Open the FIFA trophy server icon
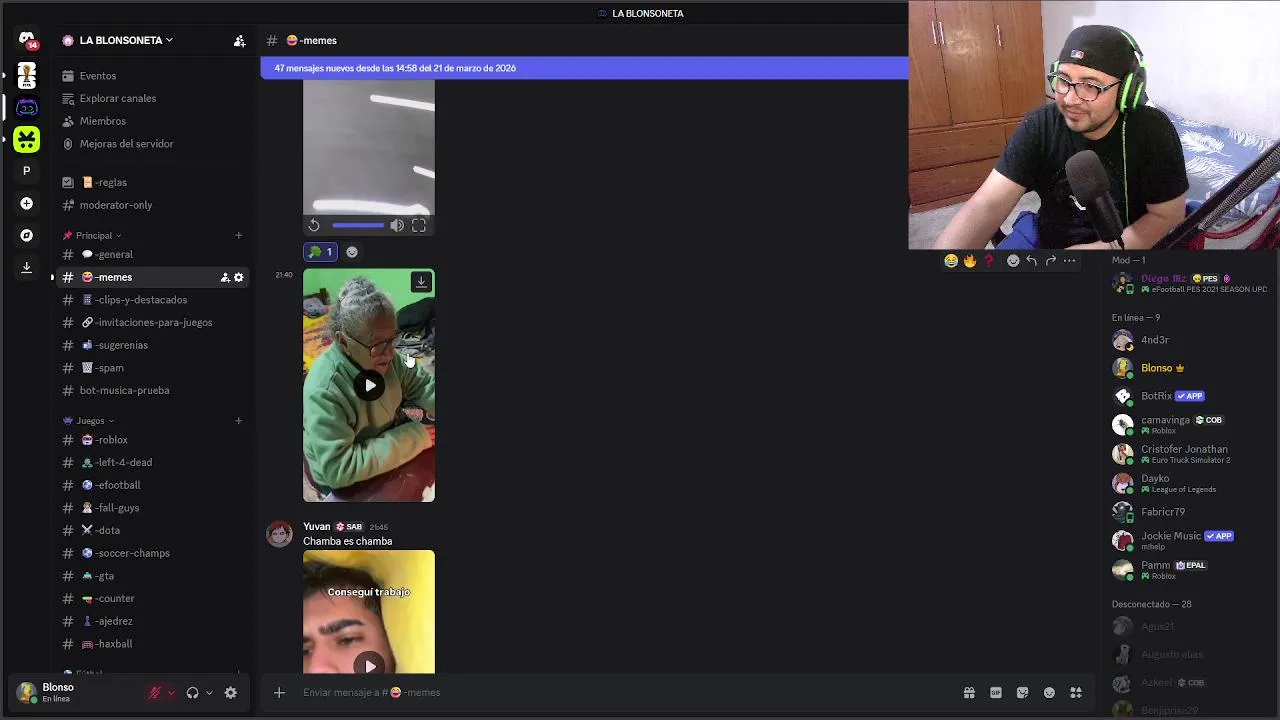1280x720 pixels. click(x=27, y=76)
